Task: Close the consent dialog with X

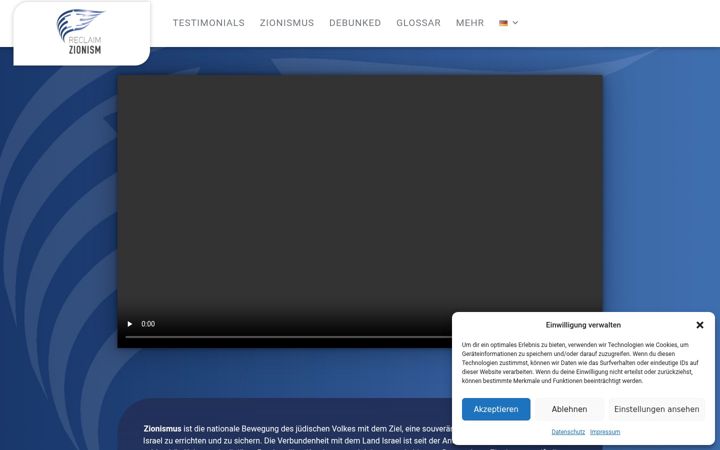Action: coord(700,325)
